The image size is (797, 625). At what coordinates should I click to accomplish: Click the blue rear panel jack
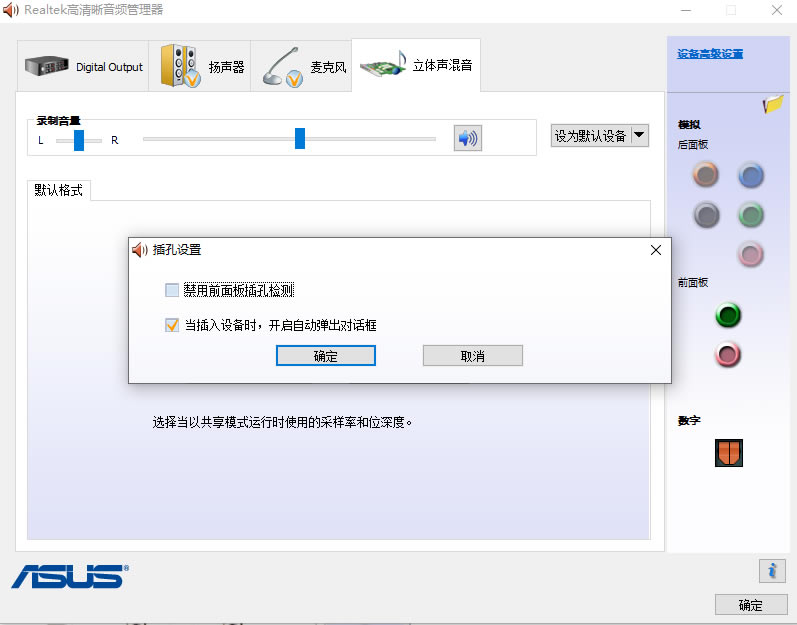point(750,176)
